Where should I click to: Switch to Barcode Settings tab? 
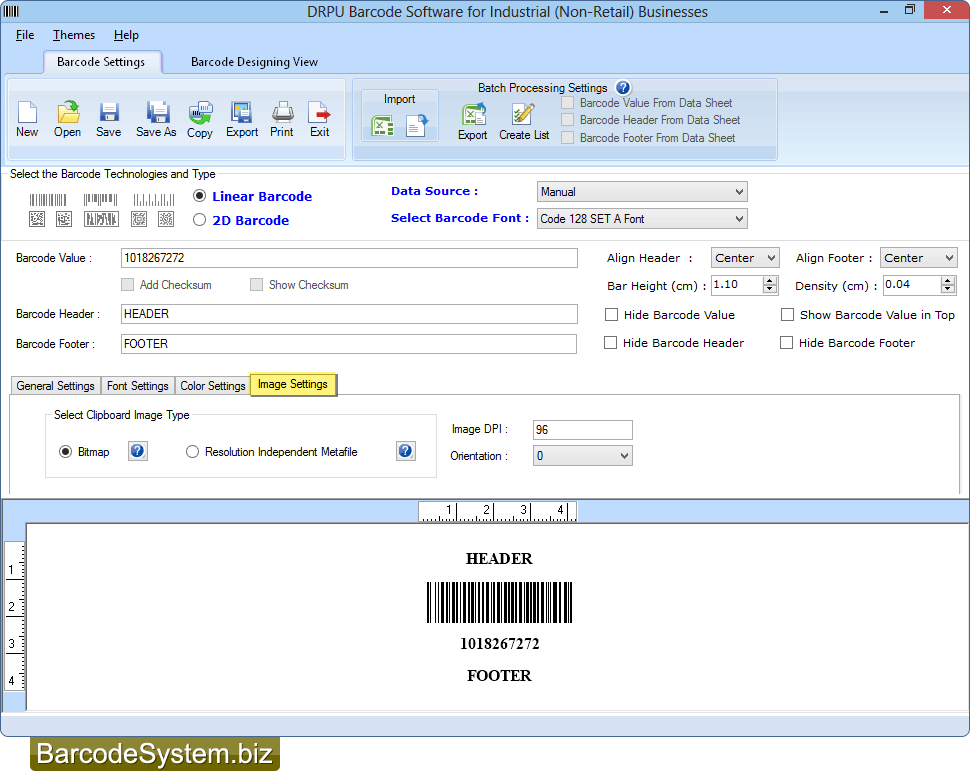tap(101, 62)
